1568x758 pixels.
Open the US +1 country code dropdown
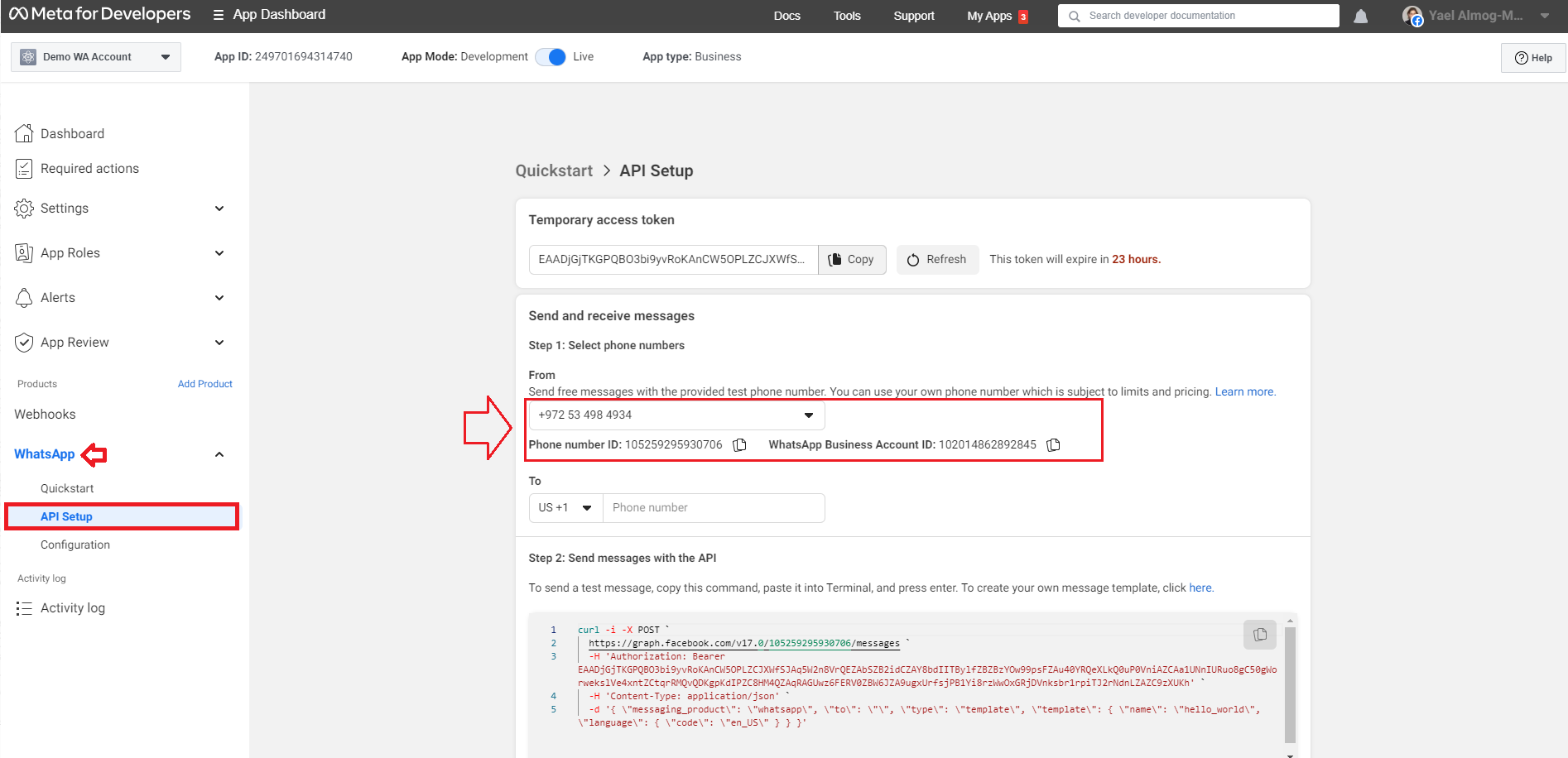click(566, 508)
